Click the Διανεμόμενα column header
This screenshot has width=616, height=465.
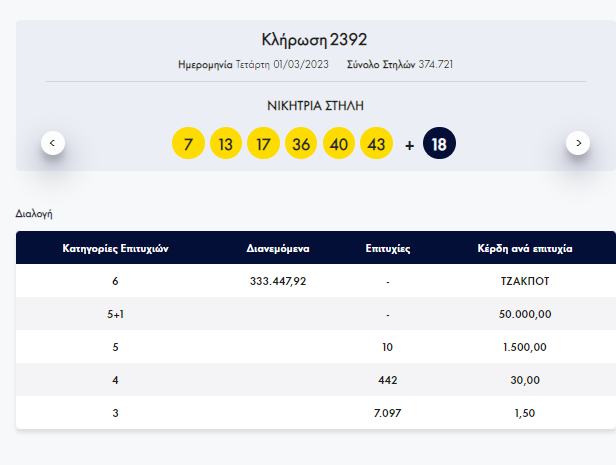(278, 248)
